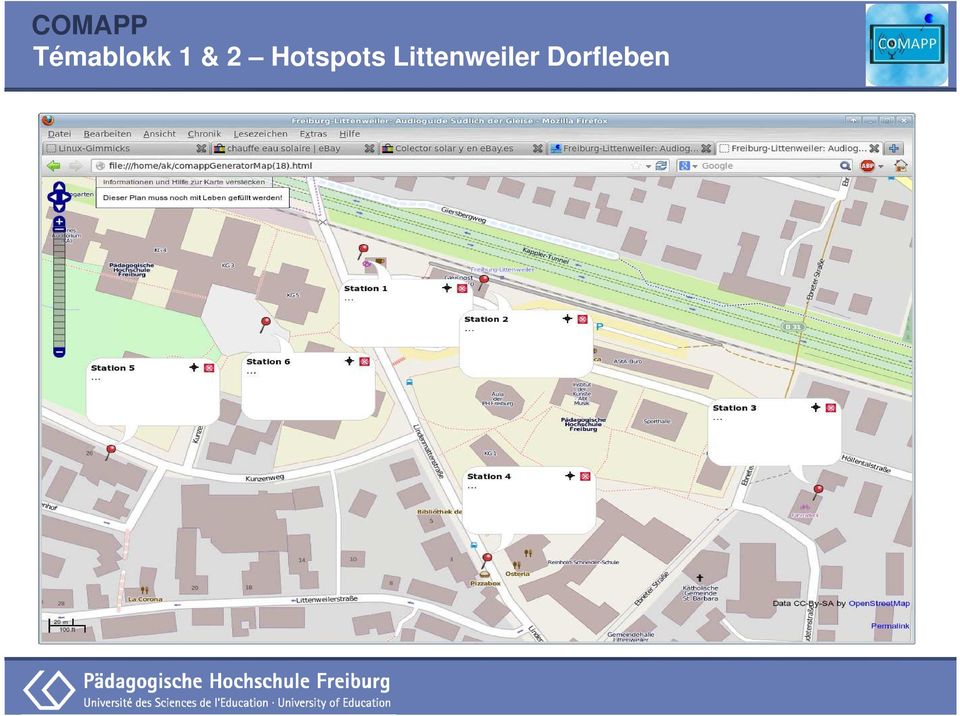Image resolution: width=960 pixels, height=716 pixels.
Task: Click the Pizzabox label on the map
Action: [485, 584]
